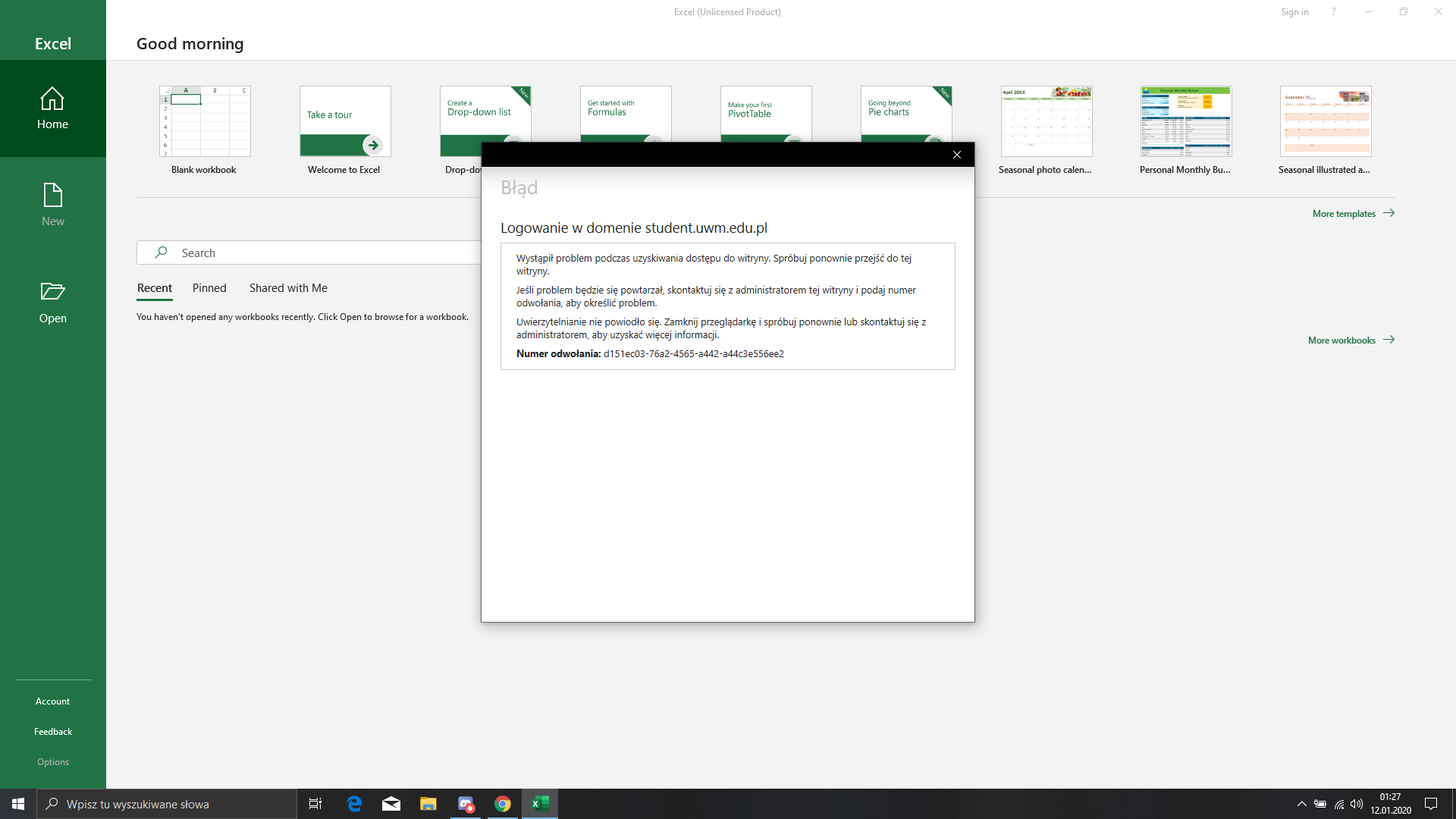
Task: Click the volume speaker icon in the tray
Action: coord(1357,804)
